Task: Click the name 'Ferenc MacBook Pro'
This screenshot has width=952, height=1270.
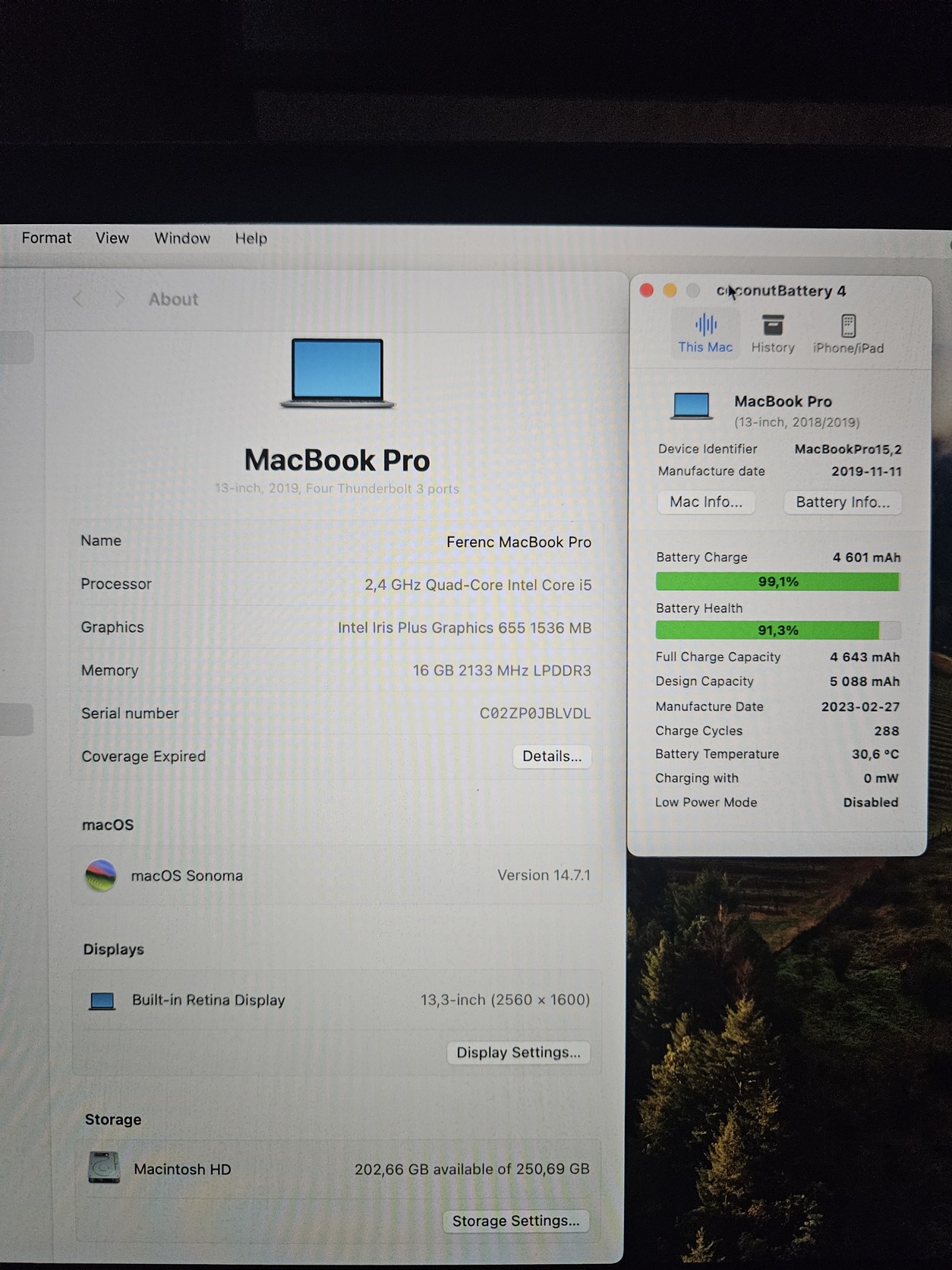Action: point(519,542)
